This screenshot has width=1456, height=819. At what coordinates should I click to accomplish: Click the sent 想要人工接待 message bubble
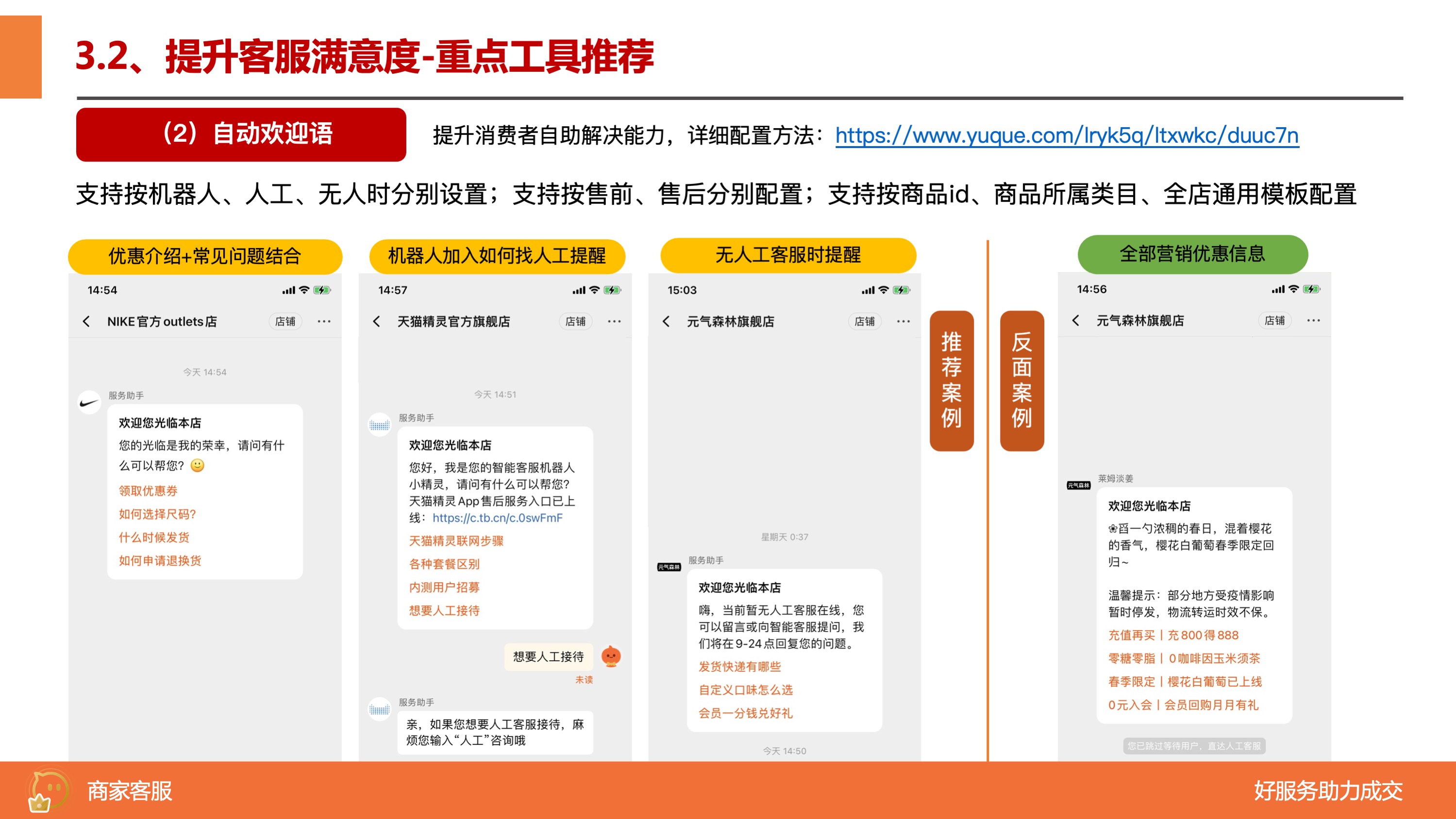point(548,657)
